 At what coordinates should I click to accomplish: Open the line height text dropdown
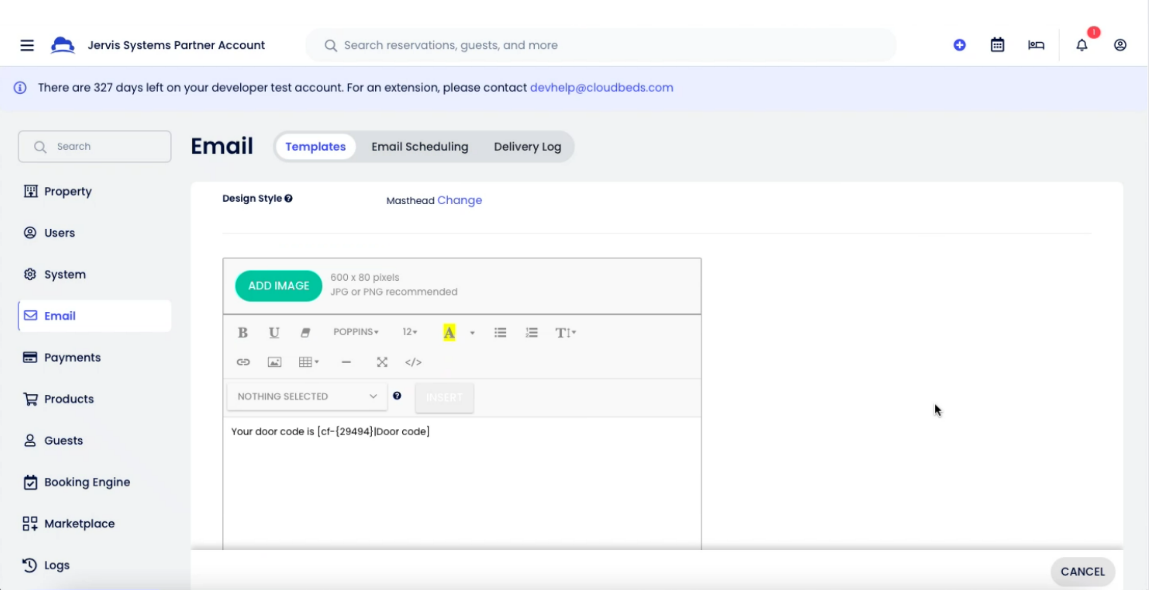566,333
